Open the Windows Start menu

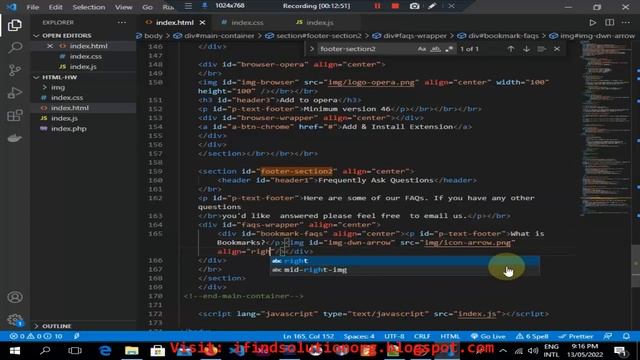pyautogui.click(x=15, y=351)
